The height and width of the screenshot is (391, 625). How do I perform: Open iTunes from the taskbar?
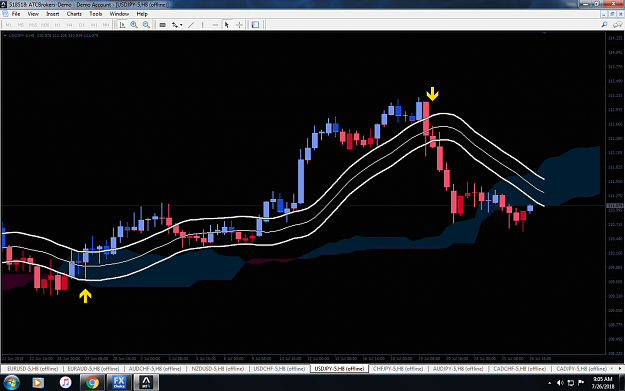pos(65,383)
